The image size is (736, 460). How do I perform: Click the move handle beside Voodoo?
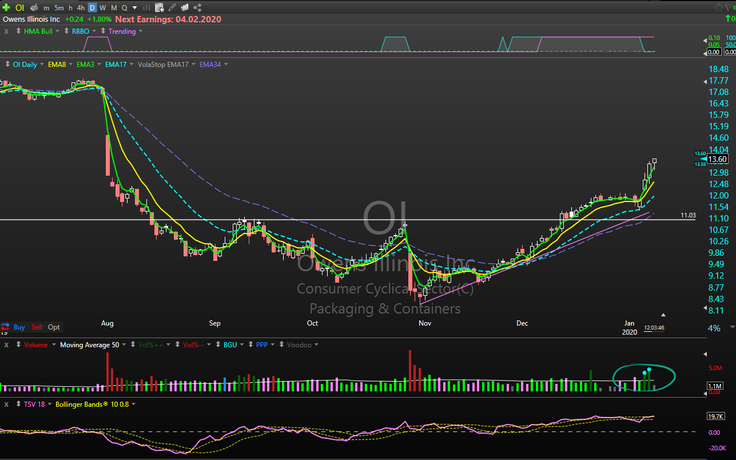coord(282,345)
